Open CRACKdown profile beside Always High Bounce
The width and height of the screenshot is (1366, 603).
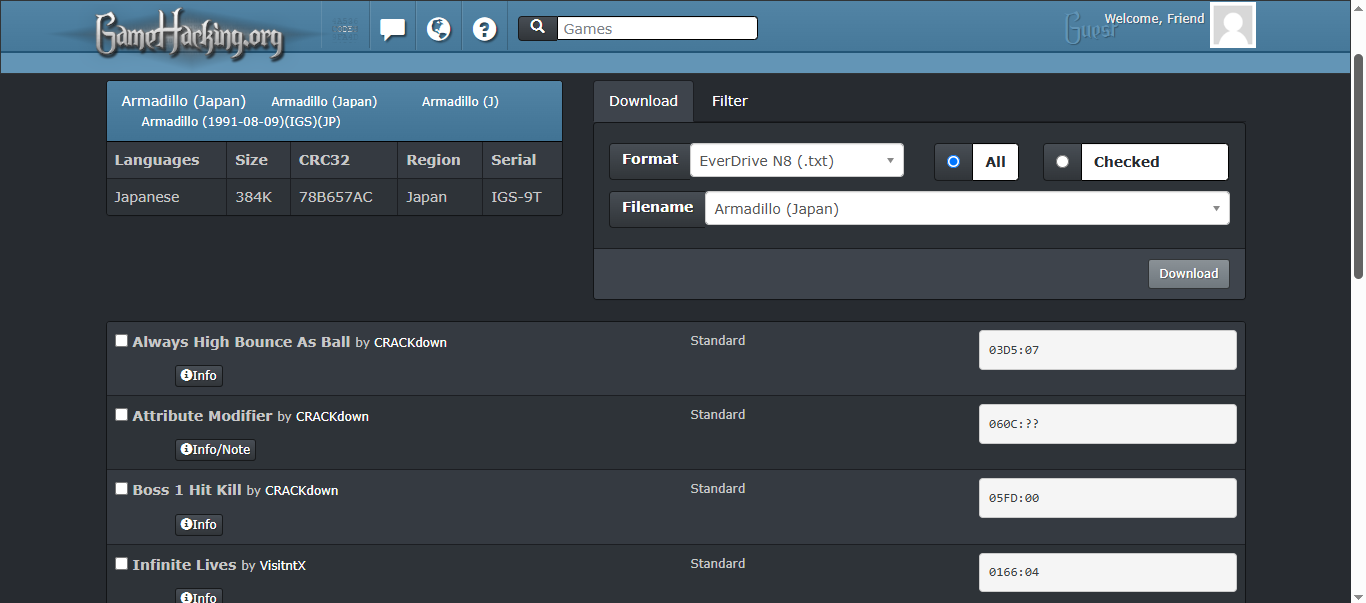411,343
